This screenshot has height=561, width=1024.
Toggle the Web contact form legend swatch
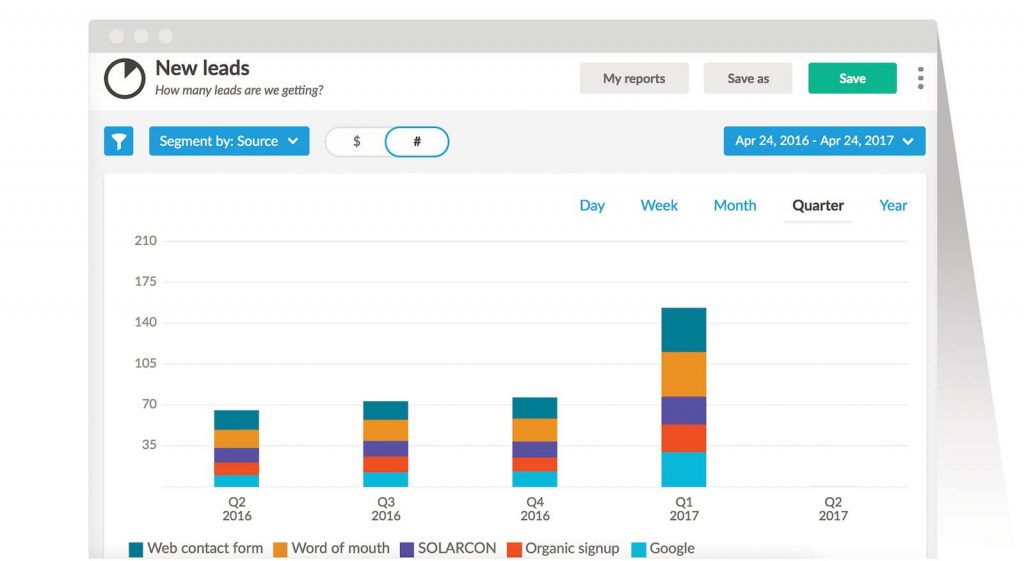point(136,549)
